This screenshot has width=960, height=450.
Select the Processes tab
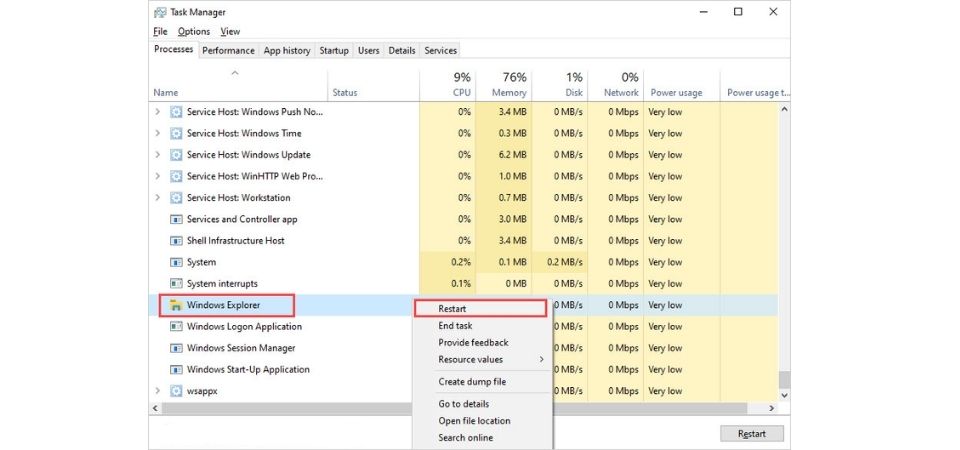tap(174, 50)
